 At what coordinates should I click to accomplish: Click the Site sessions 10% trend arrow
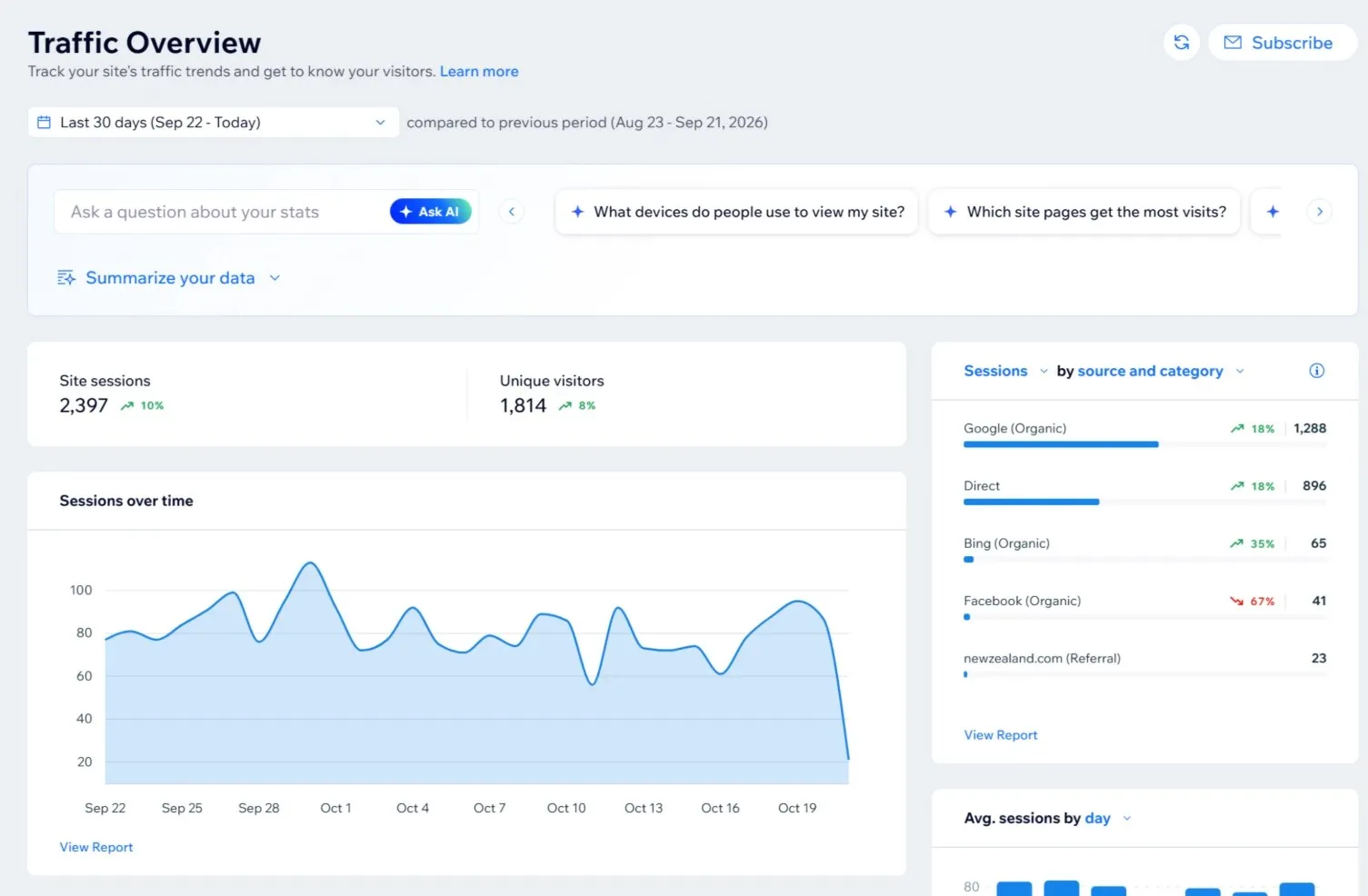(127, 406)
